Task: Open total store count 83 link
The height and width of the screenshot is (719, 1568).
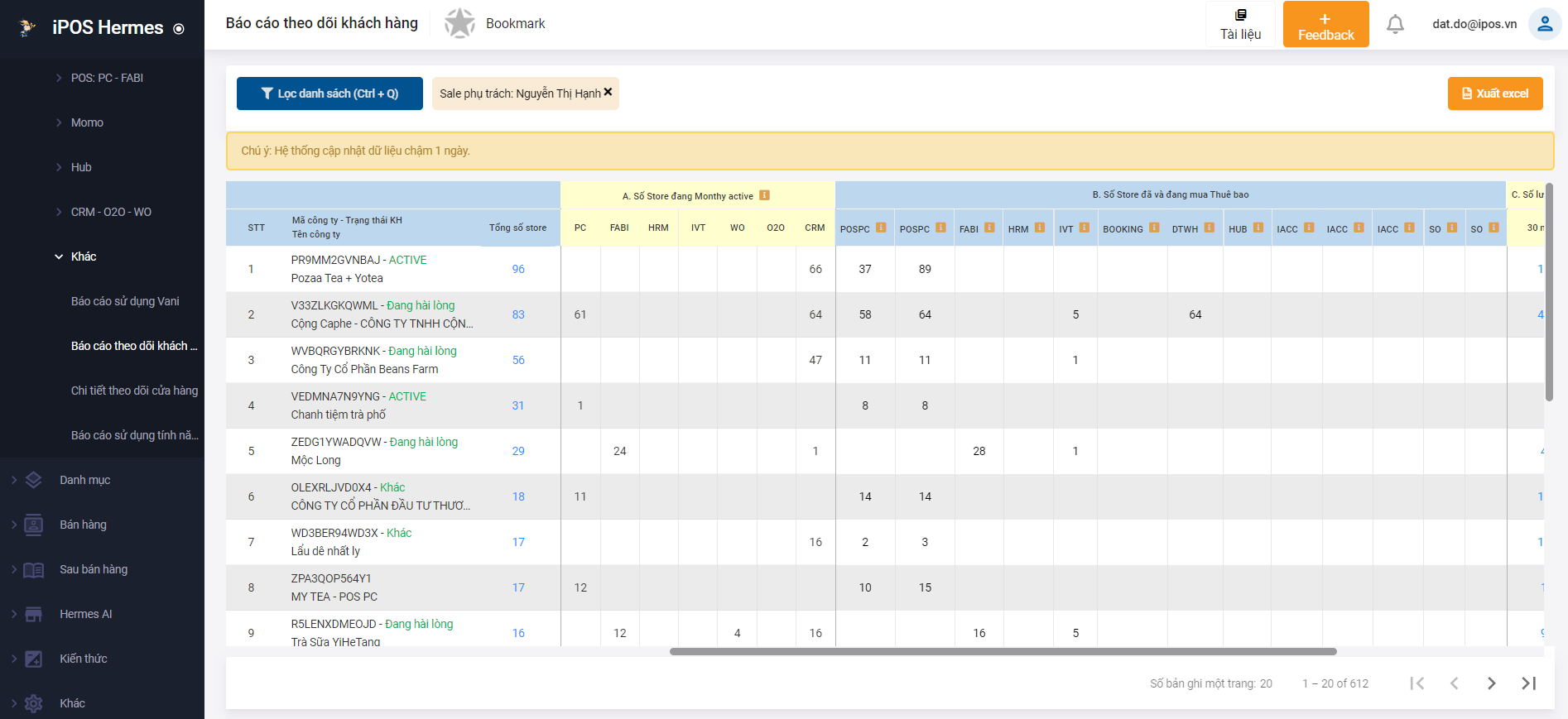Action: [x=518, y=314]
